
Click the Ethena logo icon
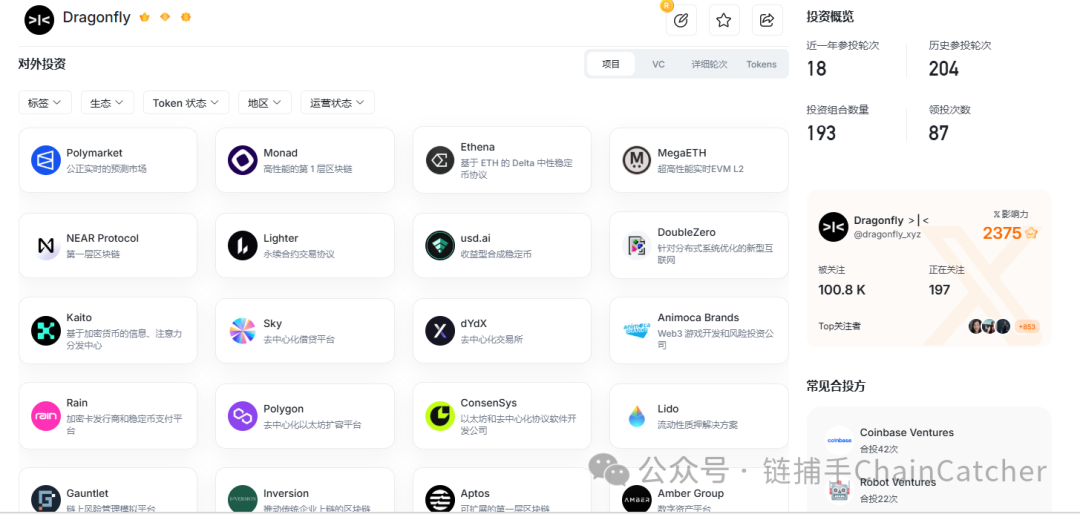pyautogui.click(x=439, y=160)
